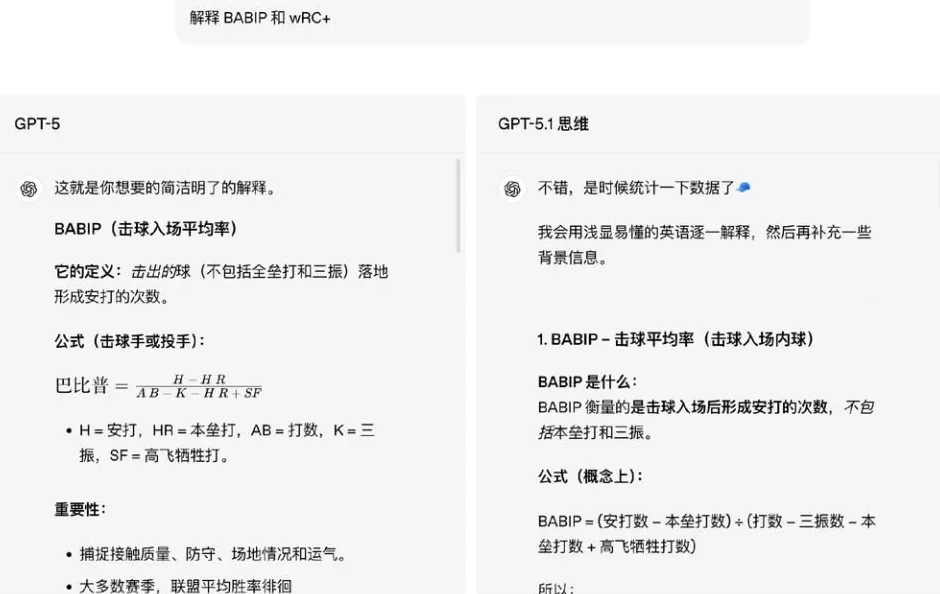
Task: Select the blue comet emoji in GPT-5.1 reply
Action: [x=742, y=186]
